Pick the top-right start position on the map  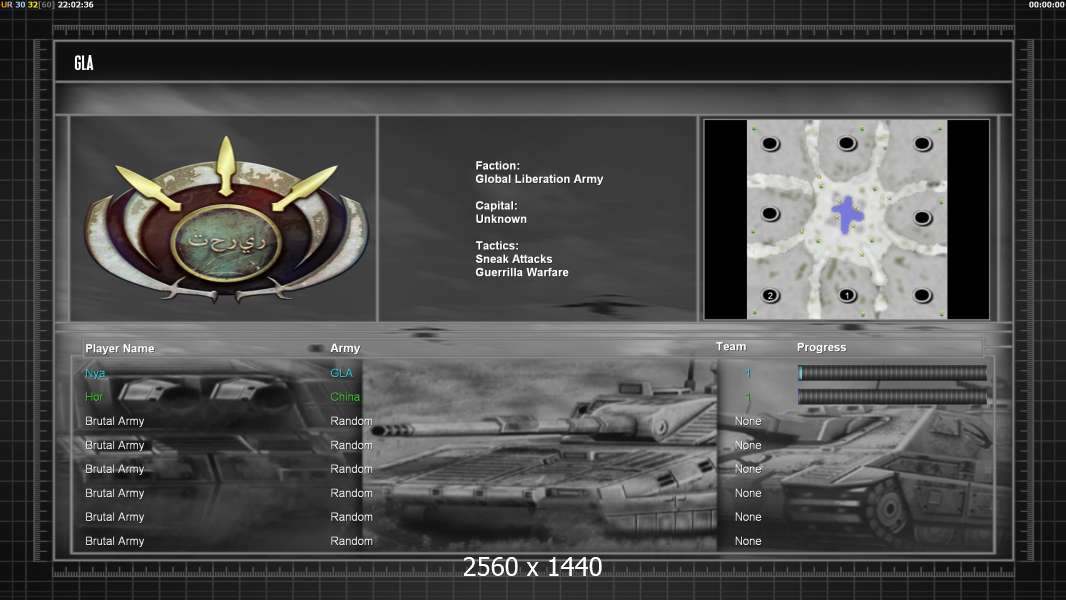coord(923,143)
